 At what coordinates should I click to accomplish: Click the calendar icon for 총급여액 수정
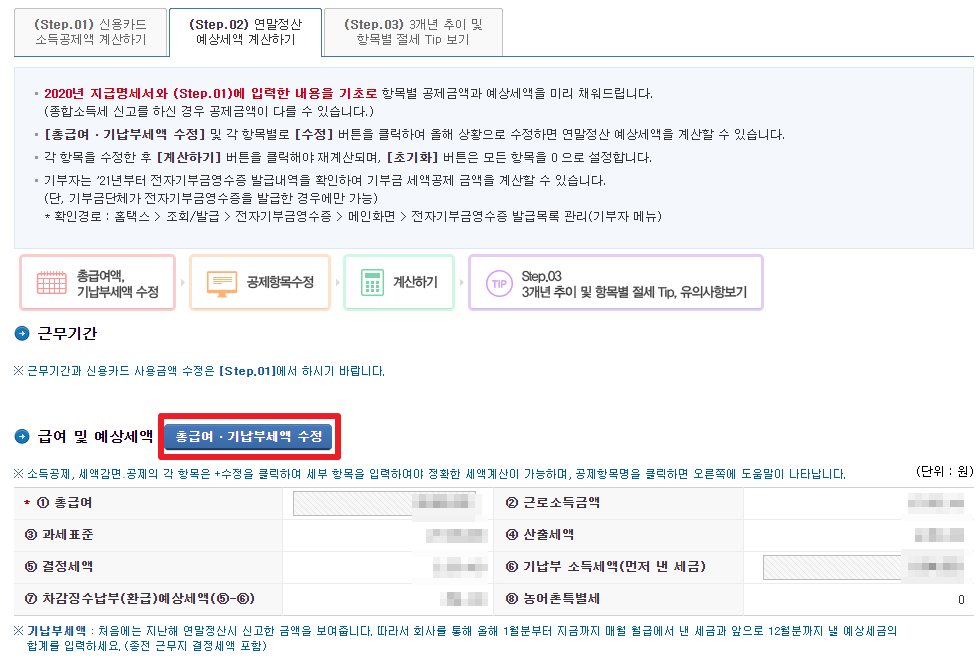pyautogui.click(x=52, y=282)
